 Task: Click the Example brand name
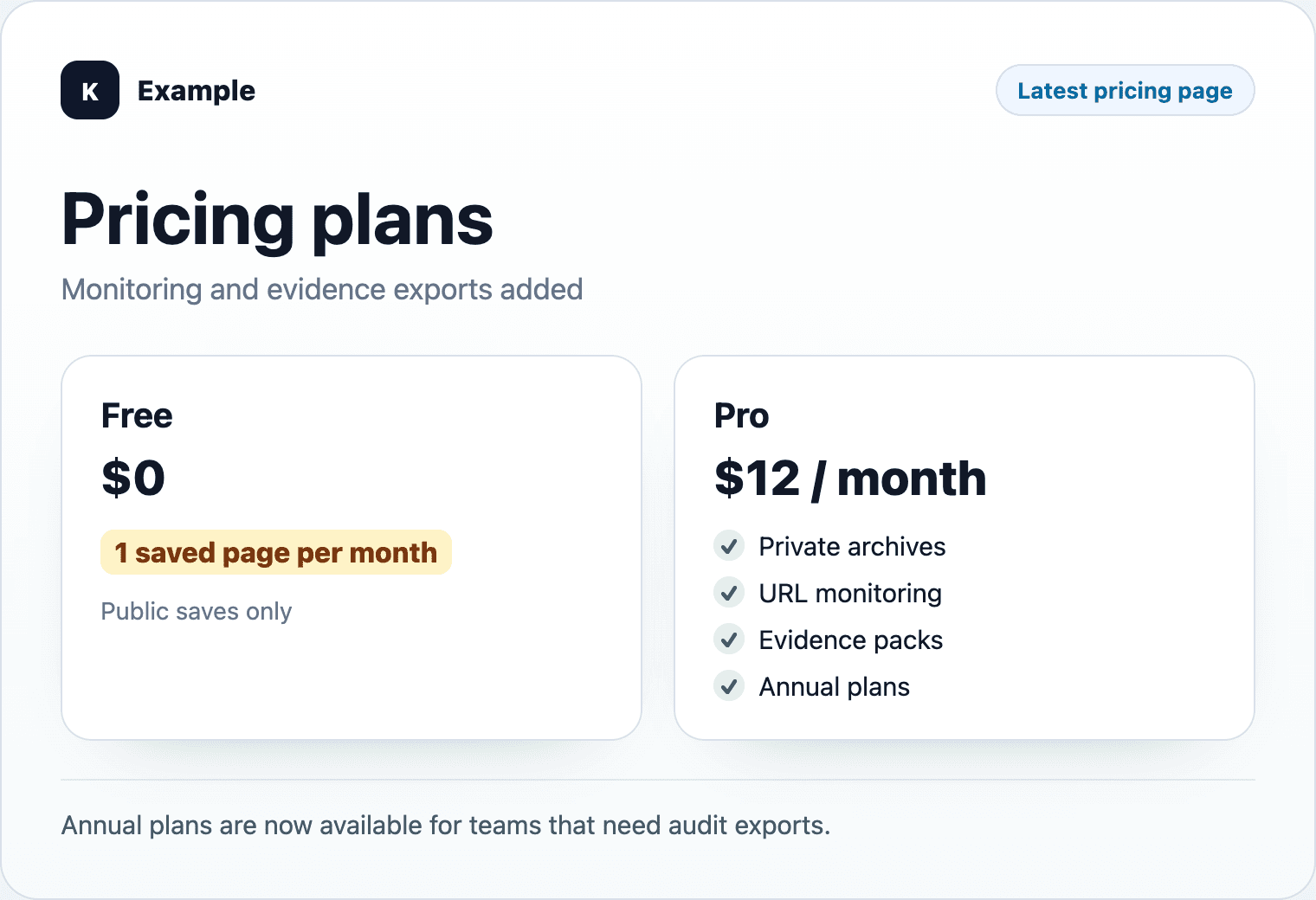click(197, 90)
